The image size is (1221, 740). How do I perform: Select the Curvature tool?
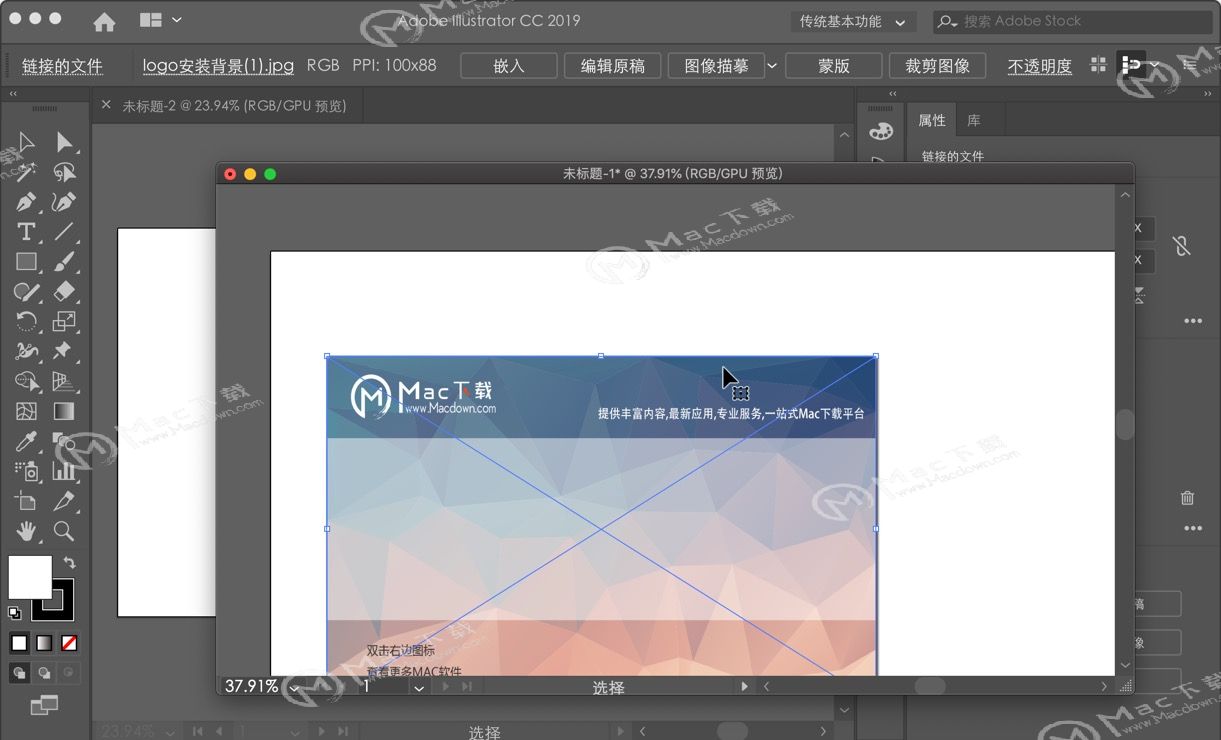[64, 202]
